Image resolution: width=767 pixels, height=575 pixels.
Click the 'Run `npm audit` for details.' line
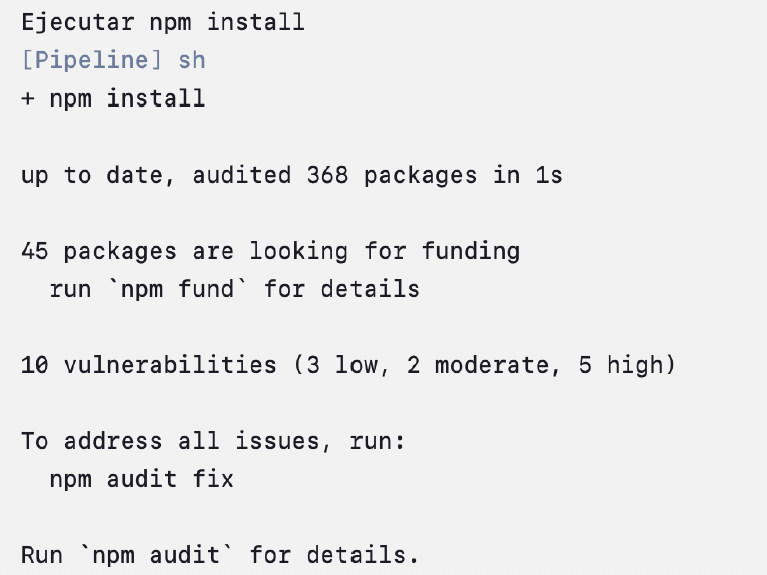[220, 555]
